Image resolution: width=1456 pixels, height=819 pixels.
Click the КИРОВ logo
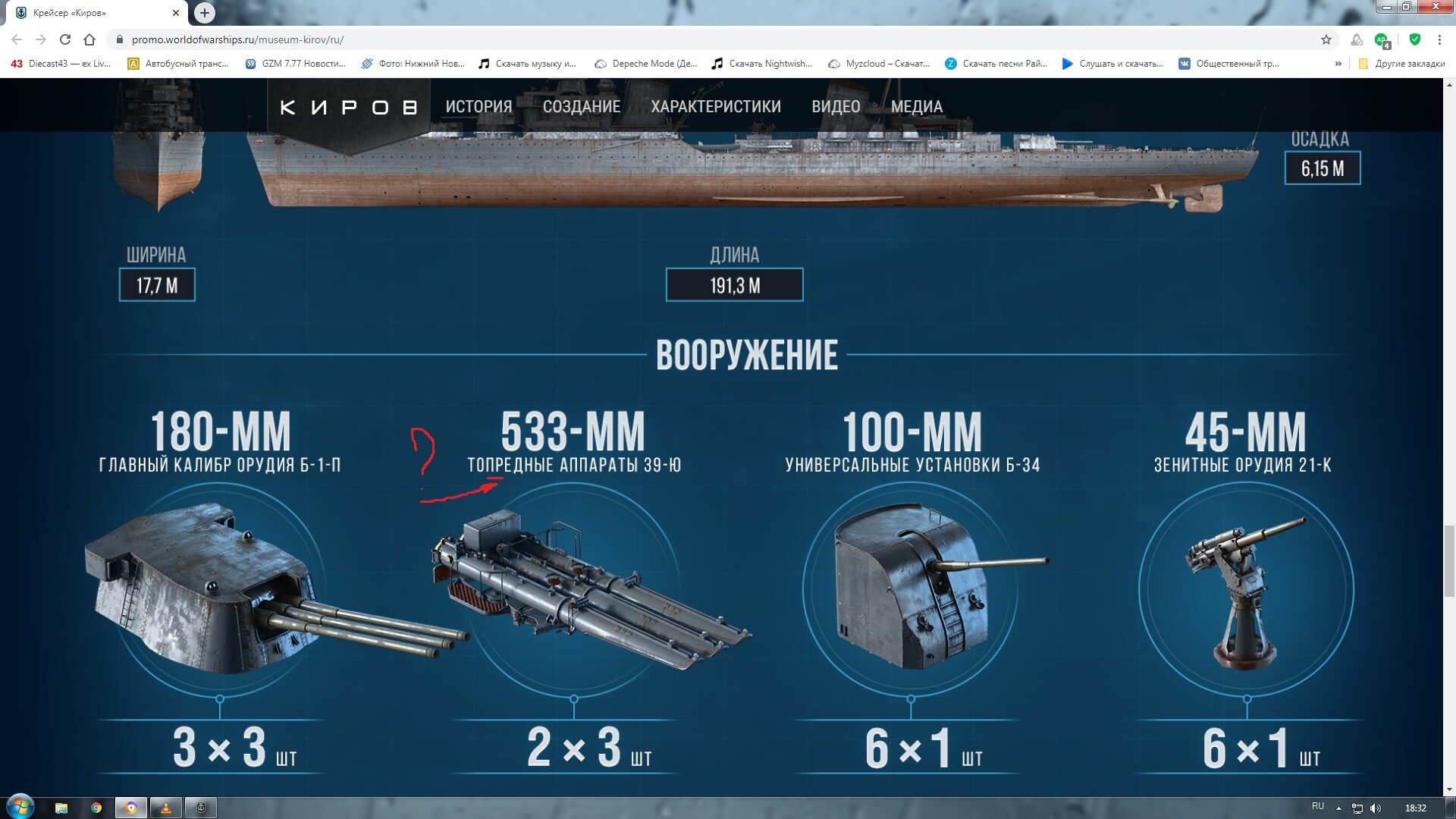(349, 108)
